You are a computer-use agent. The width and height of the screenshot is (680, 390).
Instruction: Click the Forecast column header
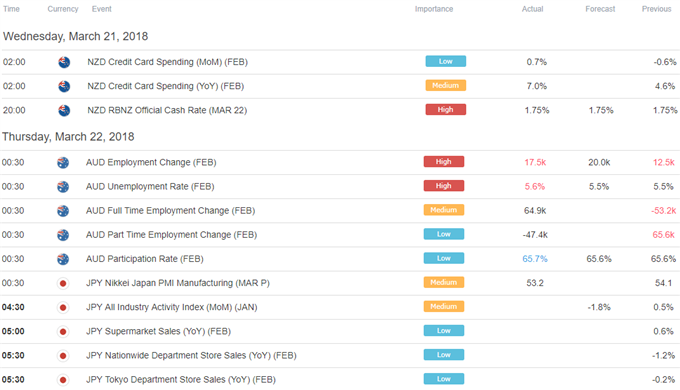600,9
